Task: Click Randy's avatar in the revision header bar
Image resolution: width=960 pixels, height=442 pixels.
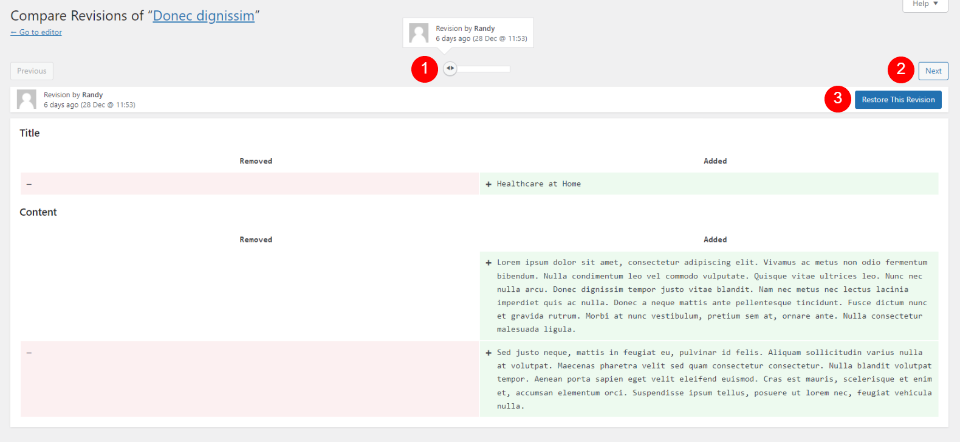Action: (26, 100)
